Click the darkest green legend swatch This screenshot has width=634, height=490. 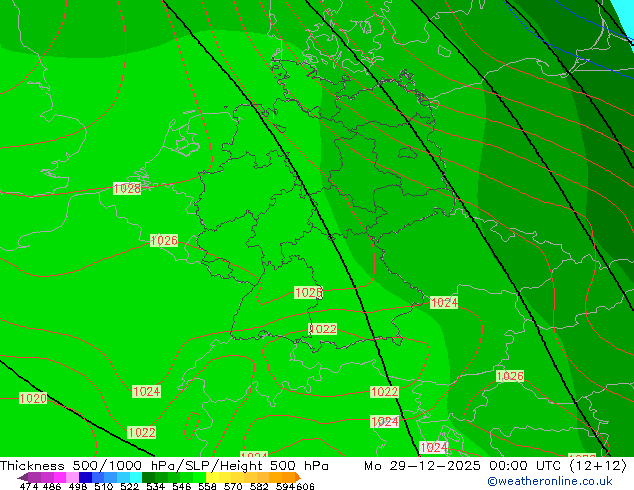click(148, 477)
